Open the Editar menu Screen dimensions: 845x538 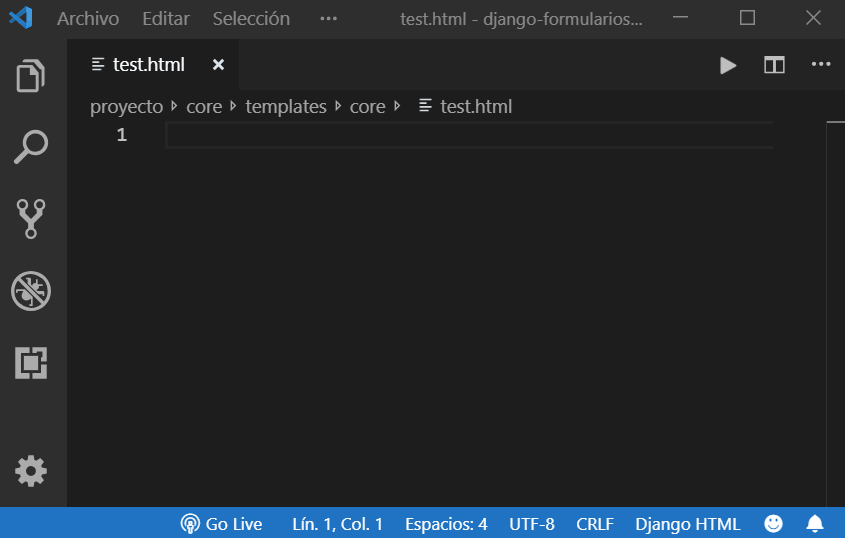click(166, 19)
